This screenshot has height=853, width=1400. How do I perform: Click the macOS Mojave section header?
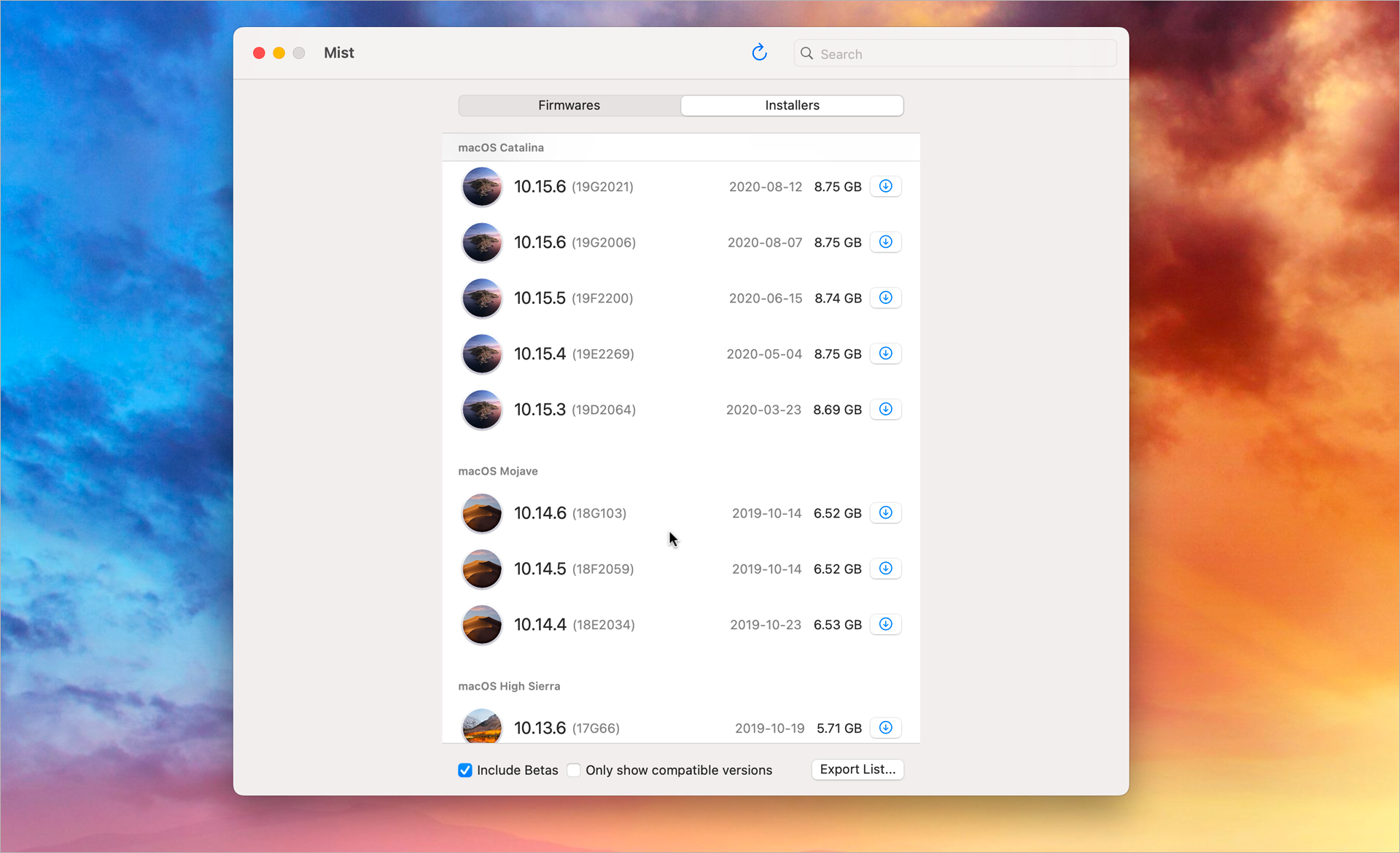(x=498, y=471)
